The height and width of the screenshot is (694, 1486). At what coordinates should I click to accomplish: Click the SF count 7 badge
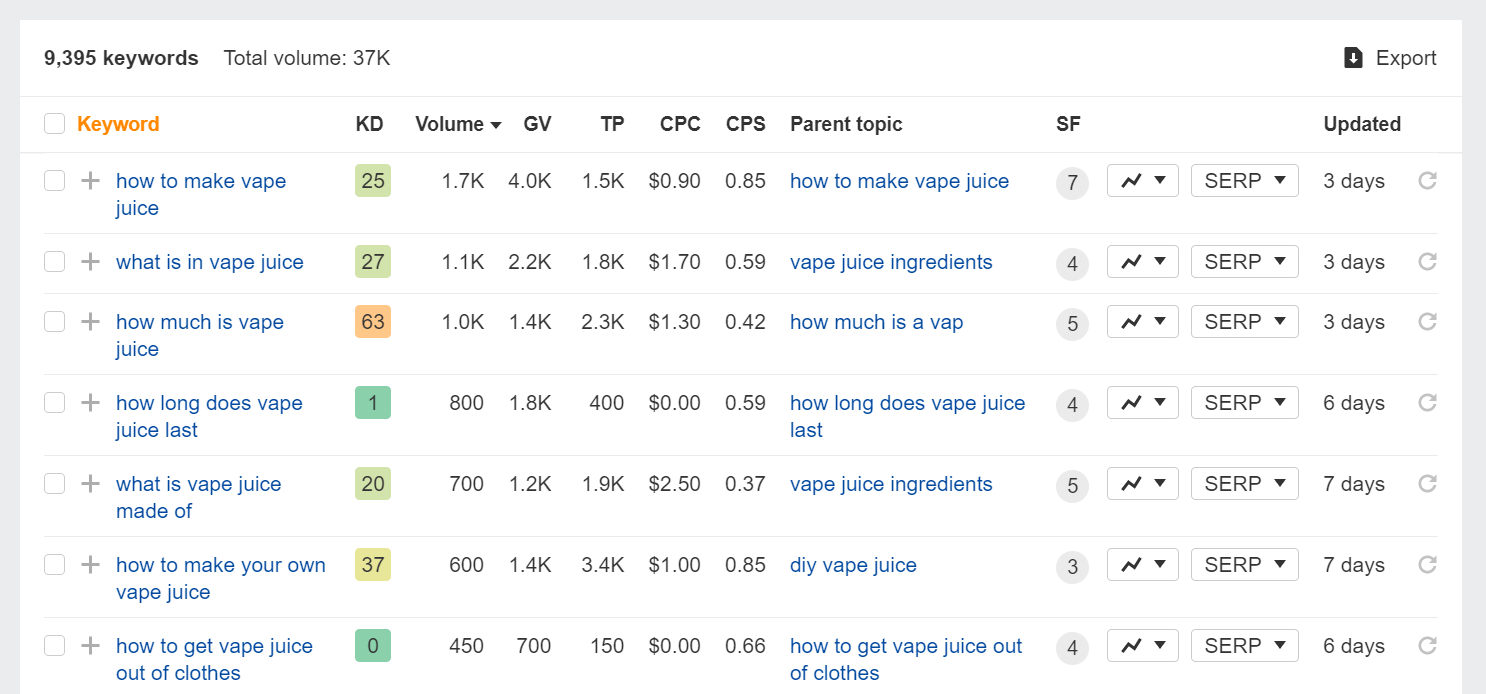pos(1072,183)
